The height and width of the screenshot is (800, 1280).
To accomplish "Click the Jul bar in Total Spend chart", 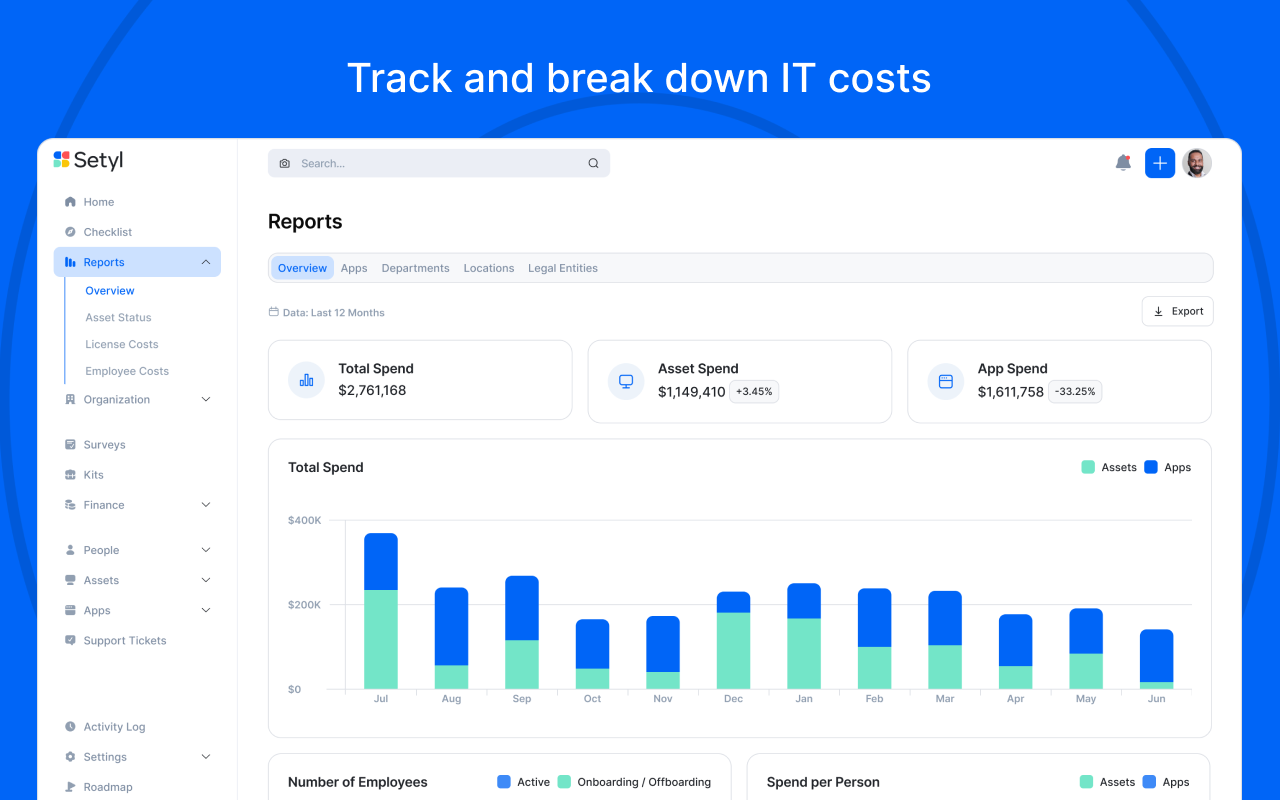I will [x=381, y=611].
